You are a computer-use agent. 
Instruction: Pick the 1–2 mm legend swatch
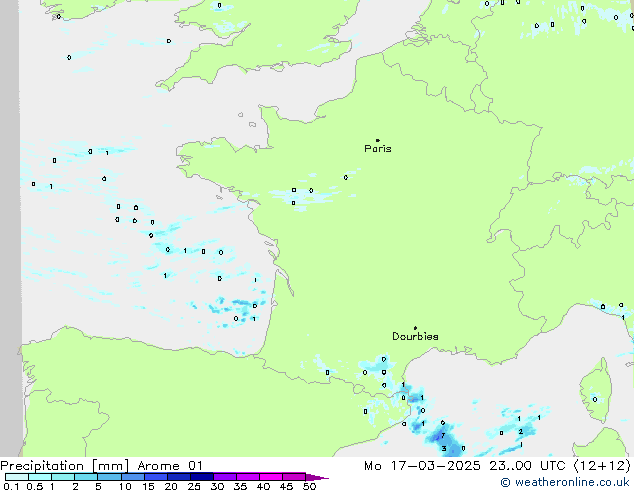[63, 477]
